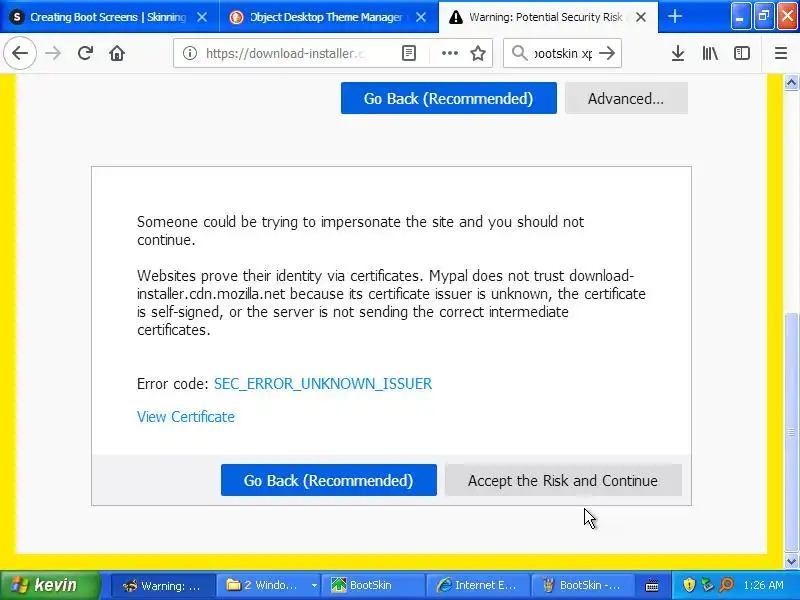Switch to Creating Boot Screens tab

click(109, 17)
